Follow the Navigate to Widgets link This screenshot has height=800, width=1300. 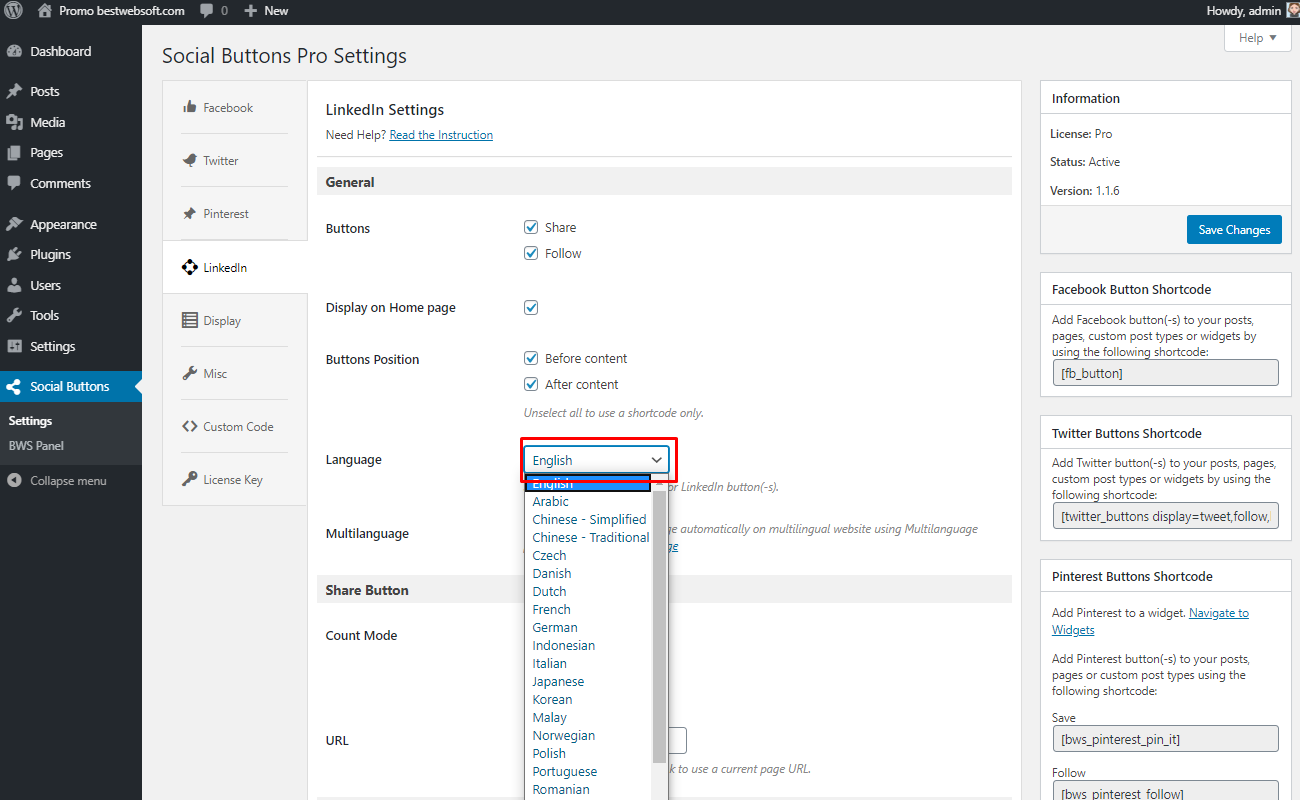(1150, 621)
